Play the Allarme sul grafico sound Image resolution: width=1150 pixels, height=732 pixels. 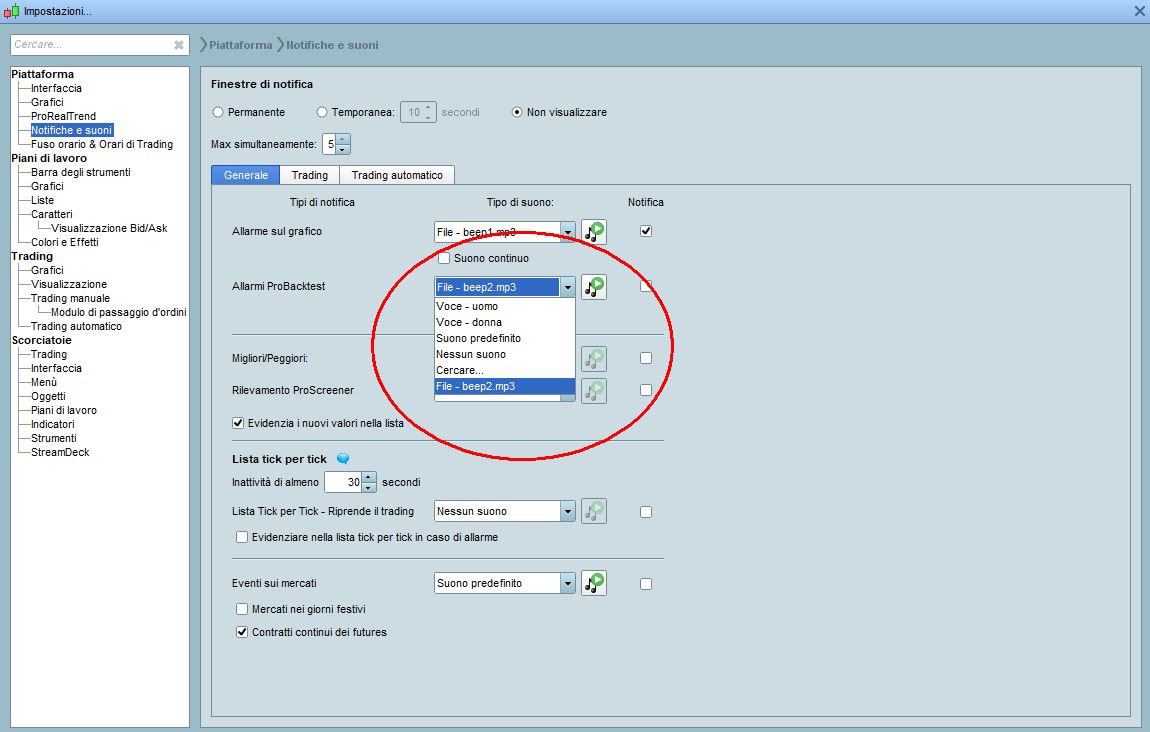pyautogui.click(x=594, y=232)
